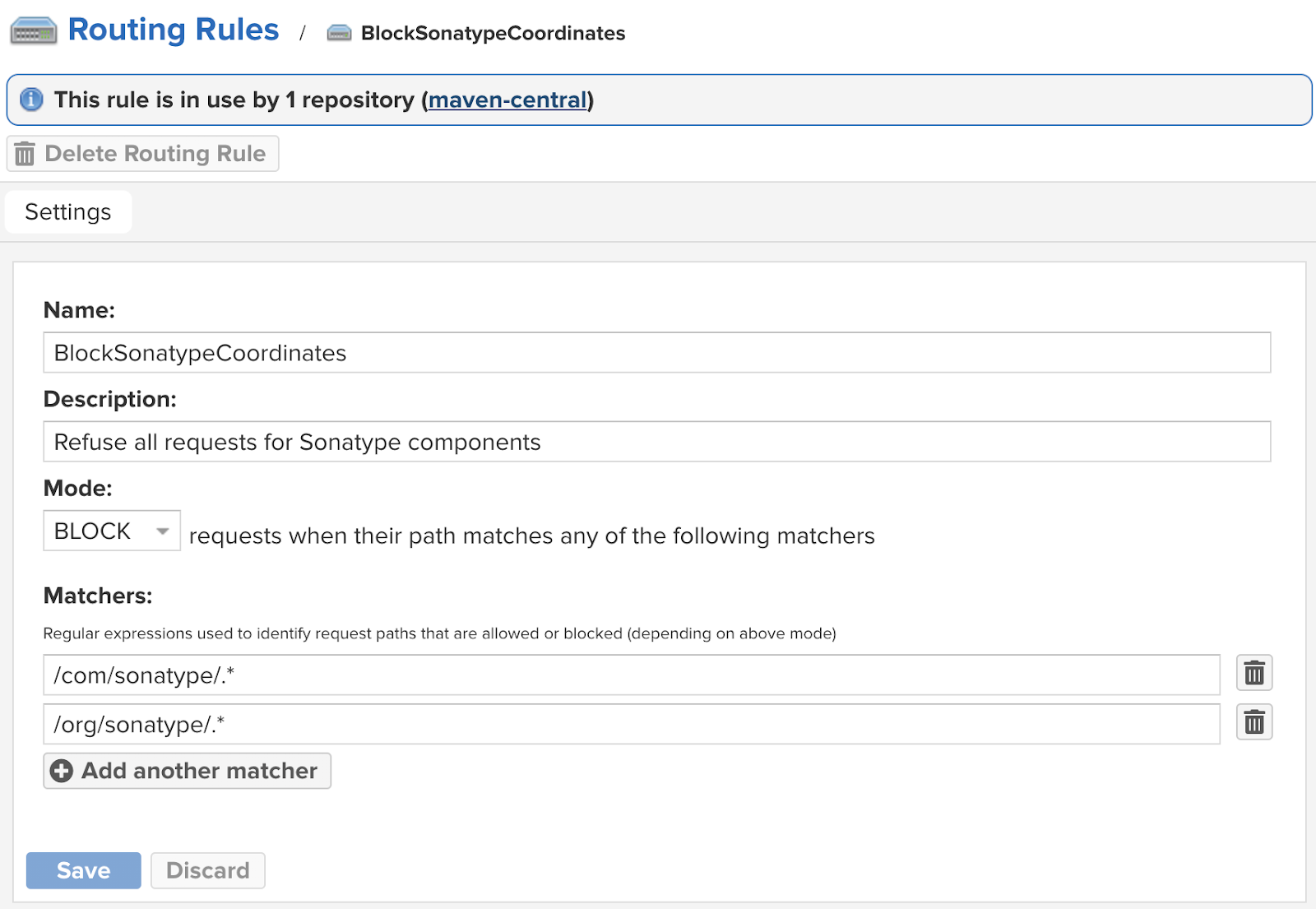Switch to the Settings tab
The height and width of the screenshot is (909, 1316).
(x=68, y=212)
